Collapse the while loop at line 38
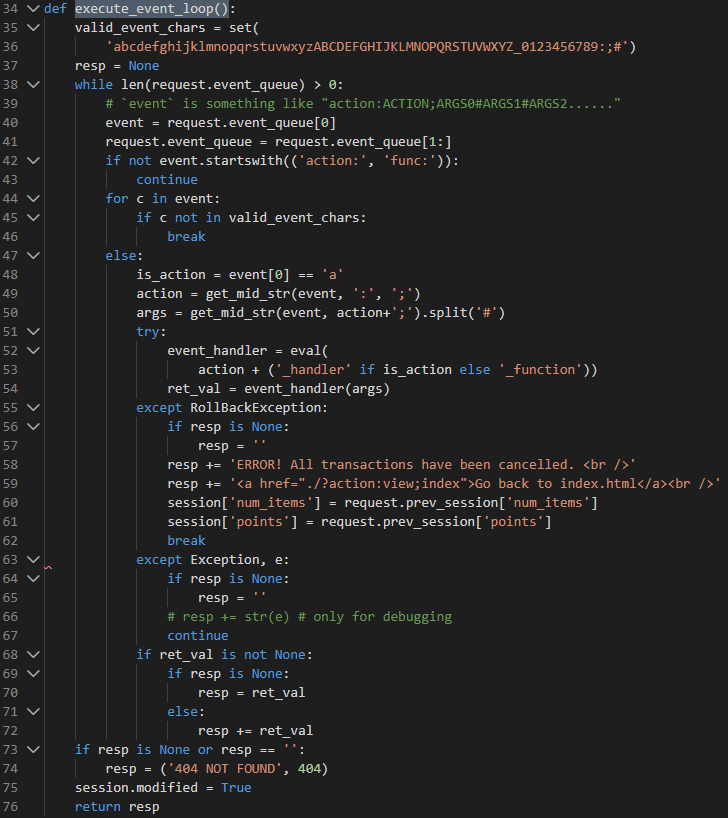728x818 pixels. coord(33,85)
